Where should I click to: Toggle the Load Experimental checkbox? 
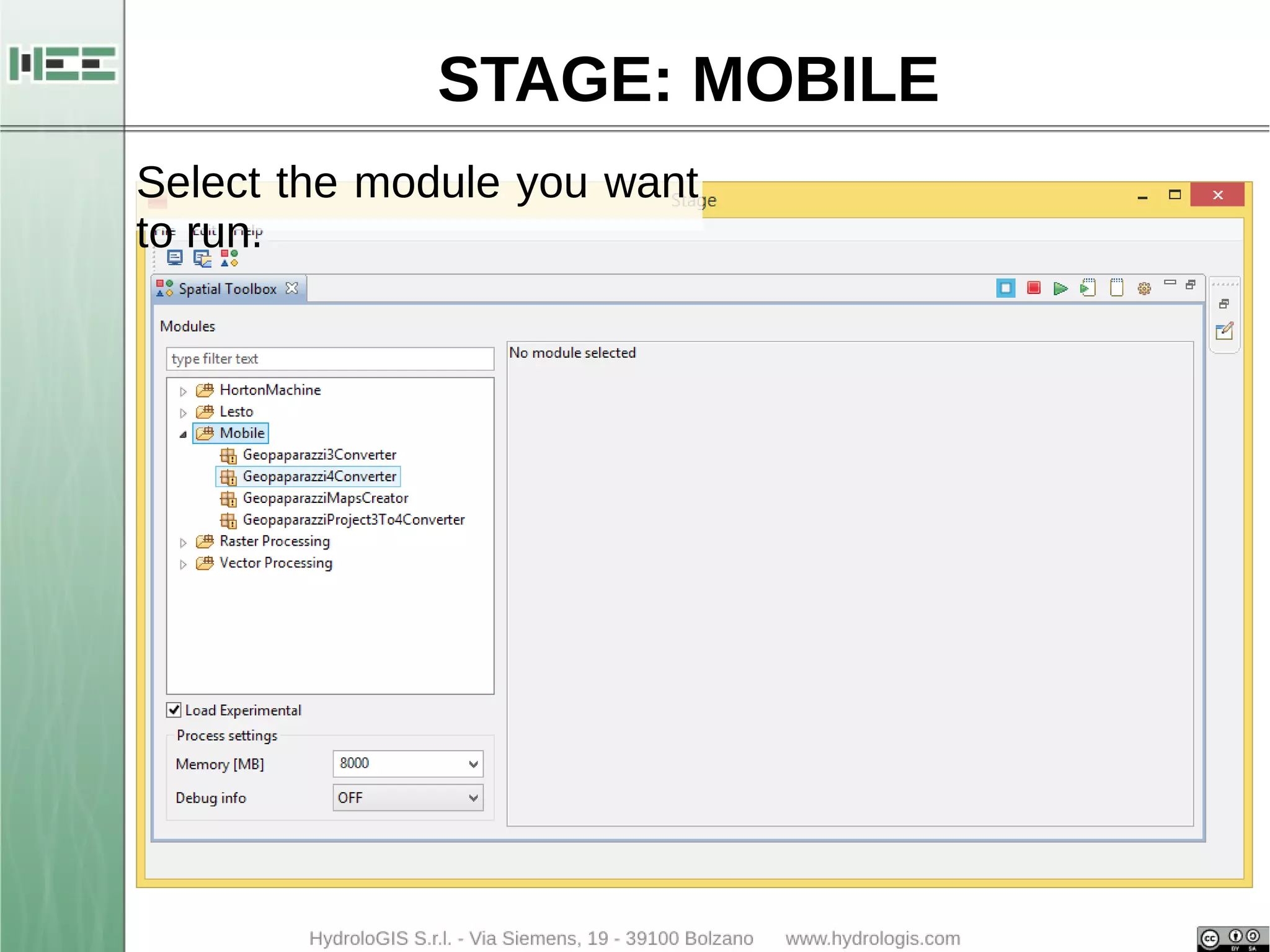point(174,710)
